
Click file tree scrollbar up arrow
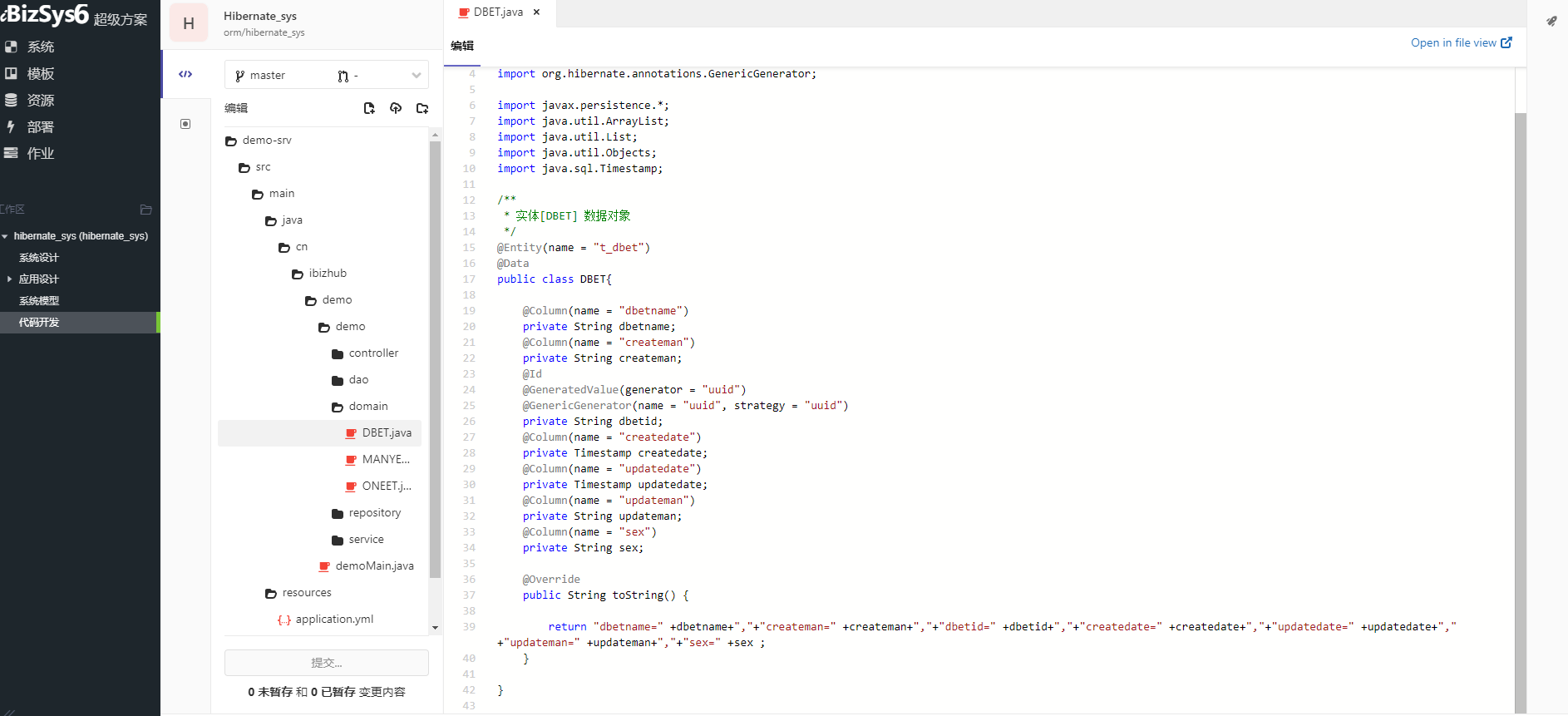[x=435, y=135]
